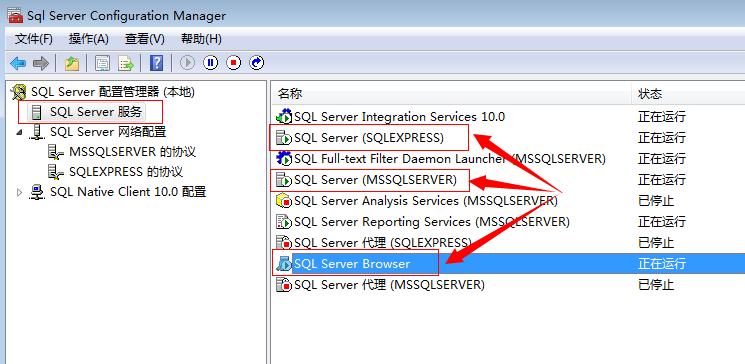Click the SQL Server 代理 (SQLEXPRESS) stopped icon
Image resolution: width=745 pixels, height=364 pixels.
(x=284, y=243)
